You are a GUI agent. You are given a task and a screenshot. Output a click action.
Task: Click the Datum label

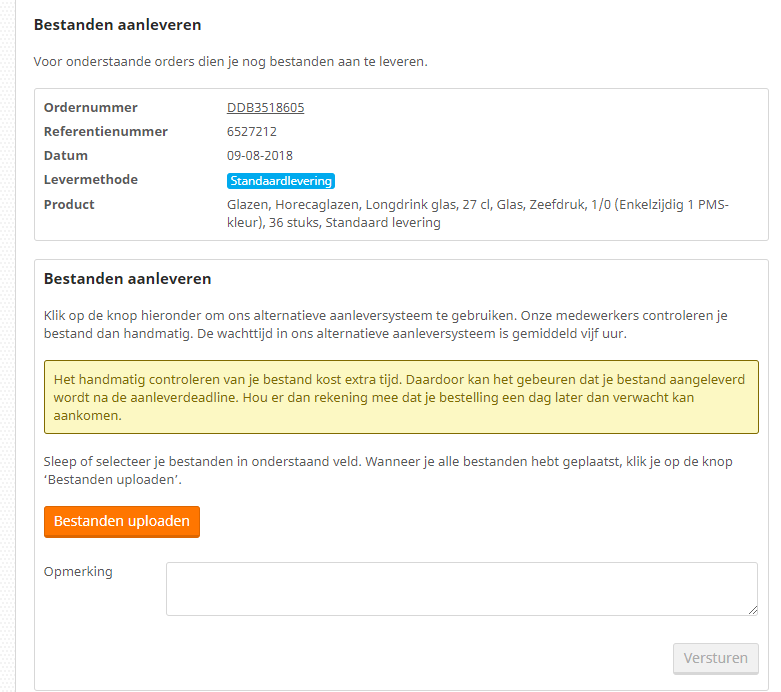pos(66,156)
